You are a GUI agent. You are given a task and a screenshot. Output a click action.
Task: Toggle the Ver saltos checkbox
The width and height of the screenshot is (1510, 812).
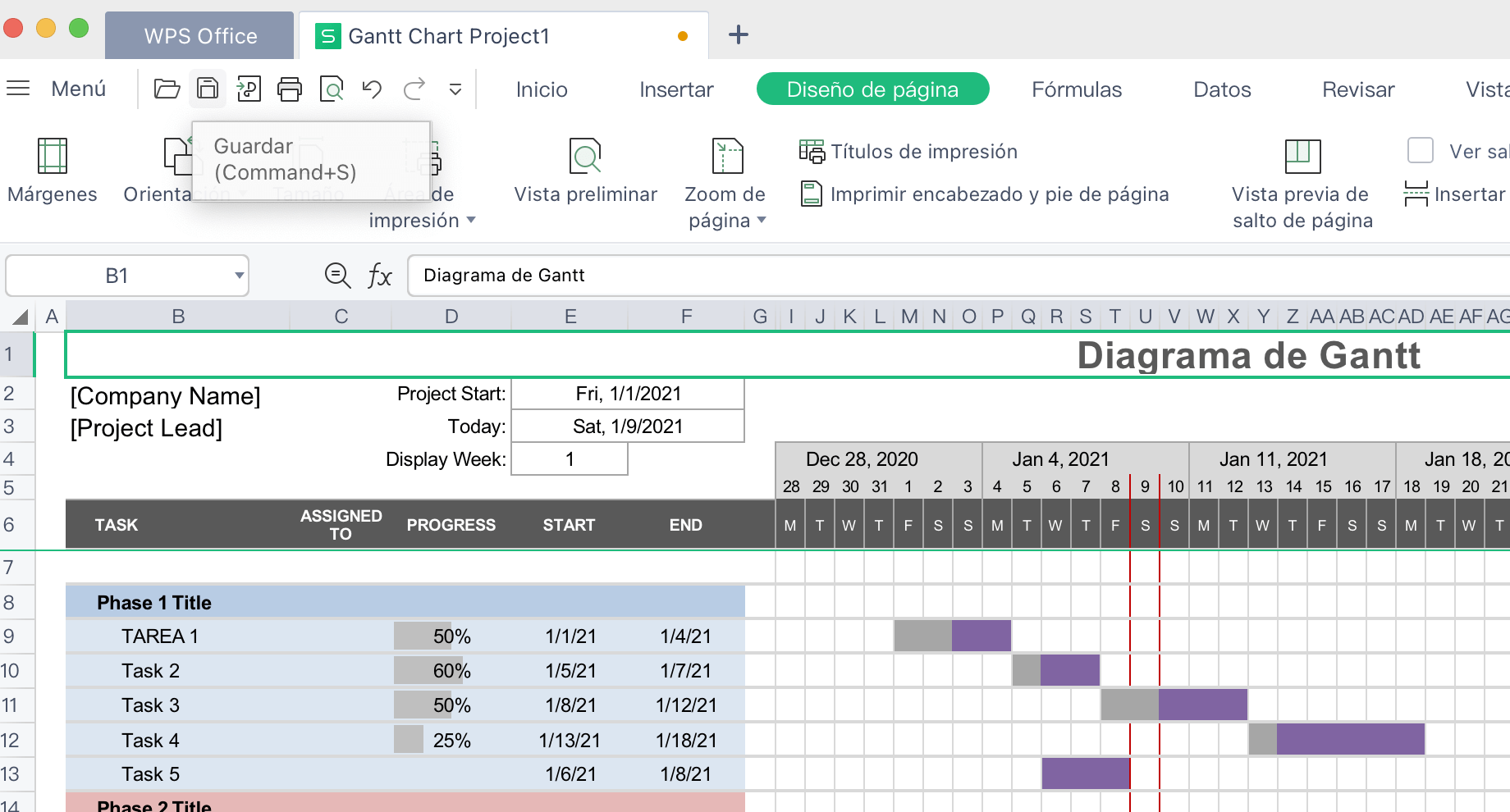click(1421, 151)
